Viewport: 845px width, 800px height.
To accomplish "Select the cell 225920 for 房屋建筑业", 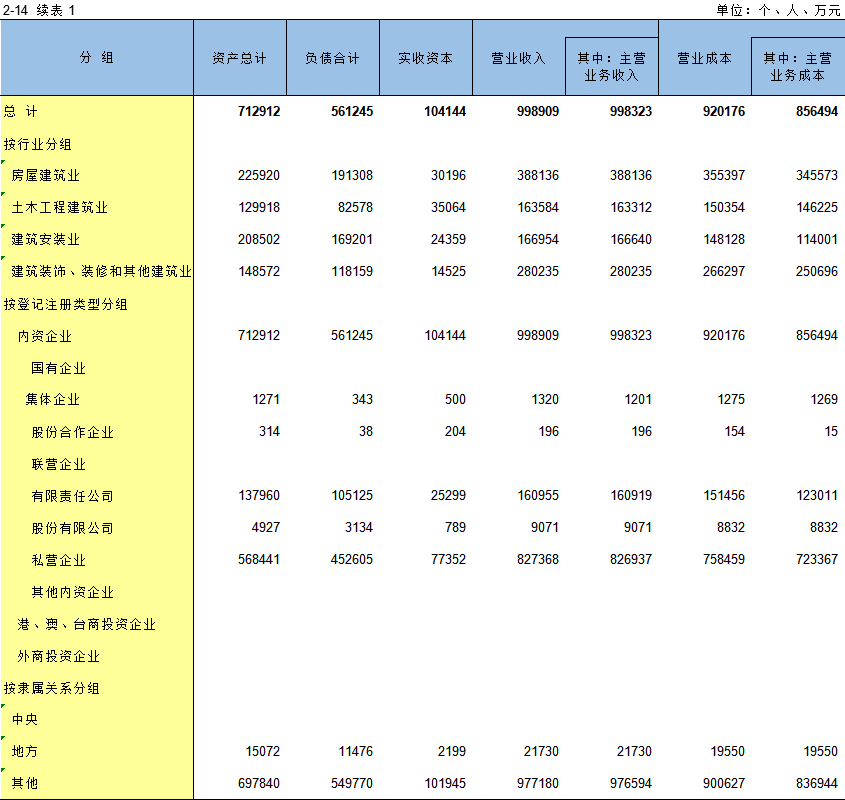I will 259,175.
